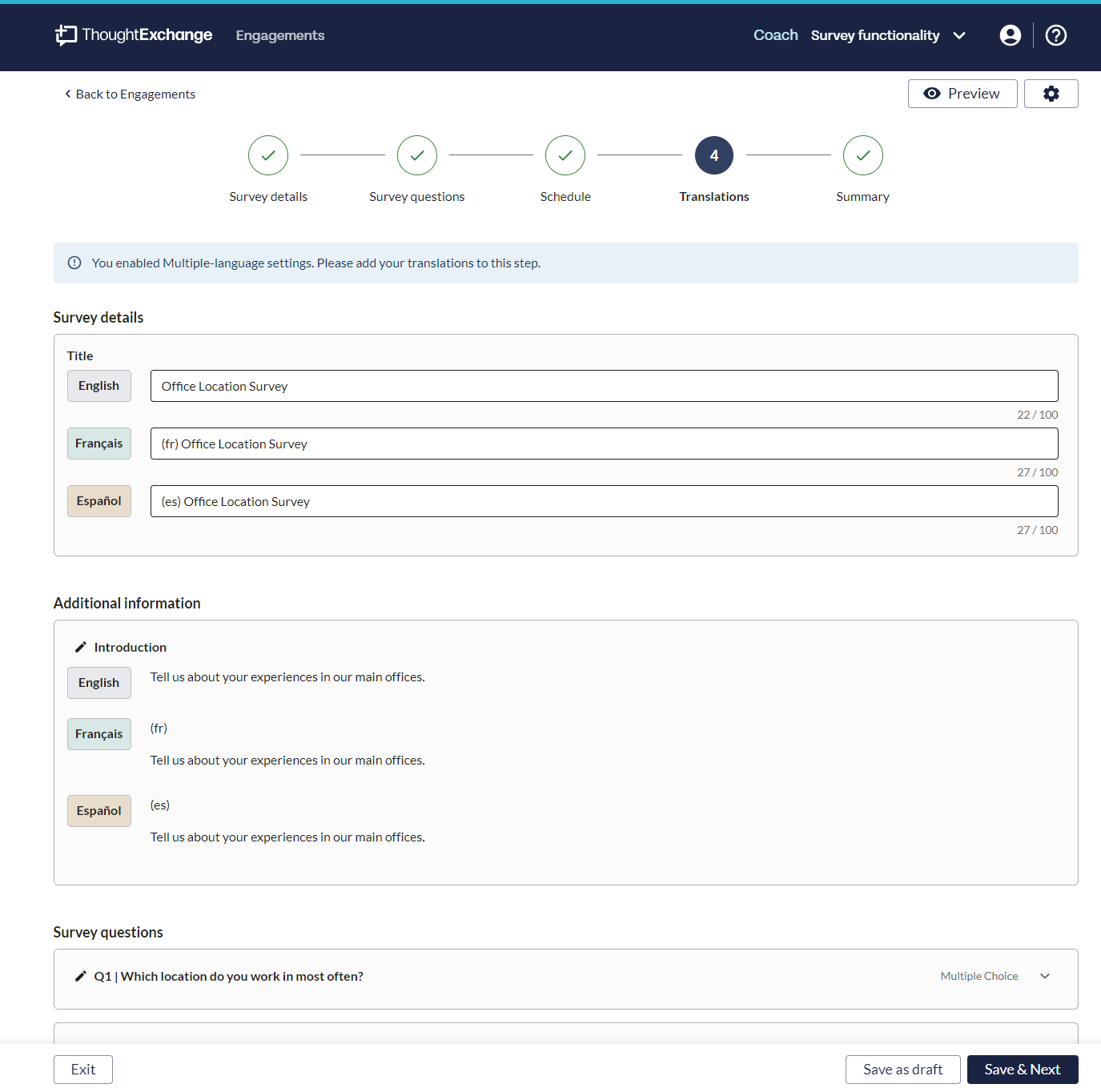Click the English tag beside Title
Image resolution: width=1101 pixels, height=1092 pixels.
click(99, 386)
